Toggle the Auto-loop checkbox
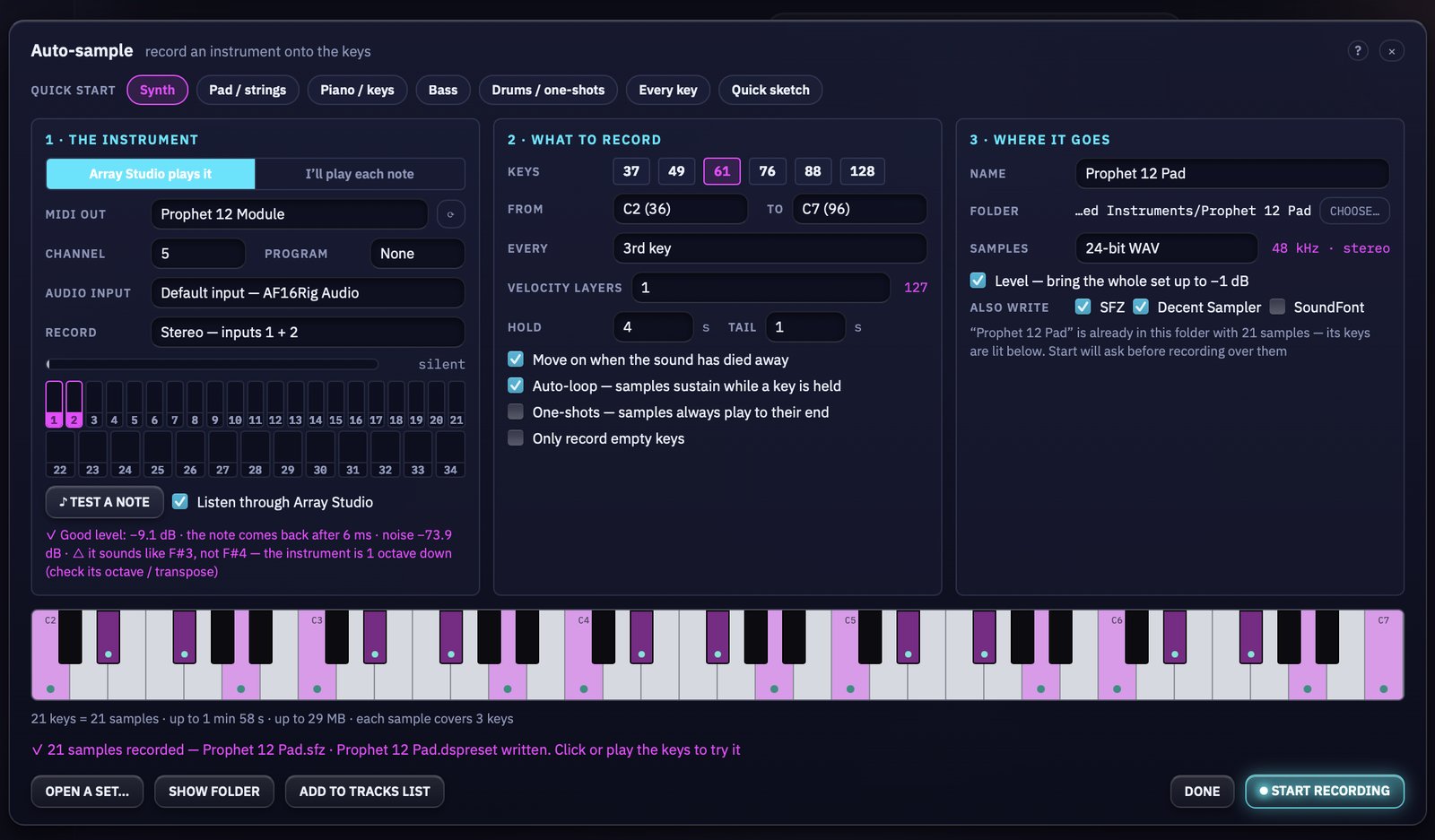Image resolution: width=1435 pixels, height=840 pixels. [516, 385]
